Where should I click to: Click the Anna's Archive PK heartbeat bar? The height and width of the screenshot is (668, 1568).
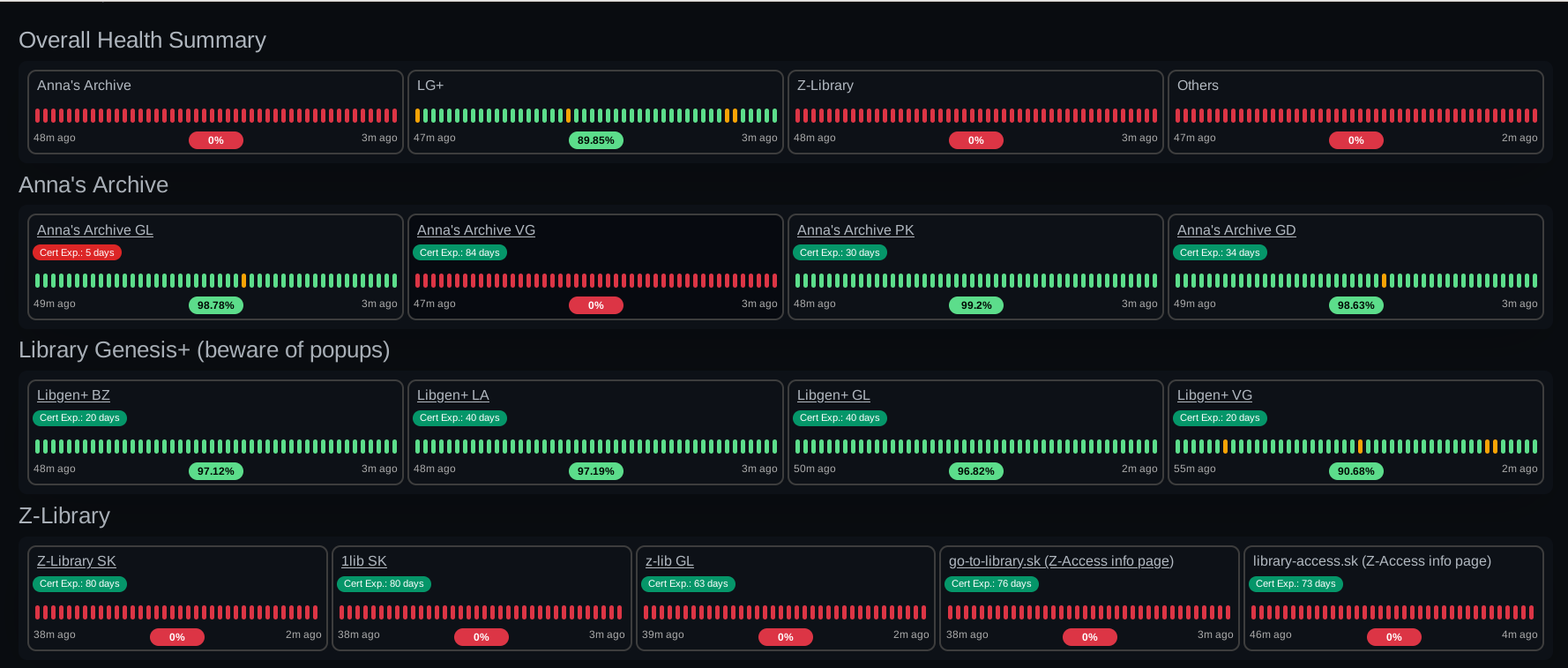pos(976,281)
